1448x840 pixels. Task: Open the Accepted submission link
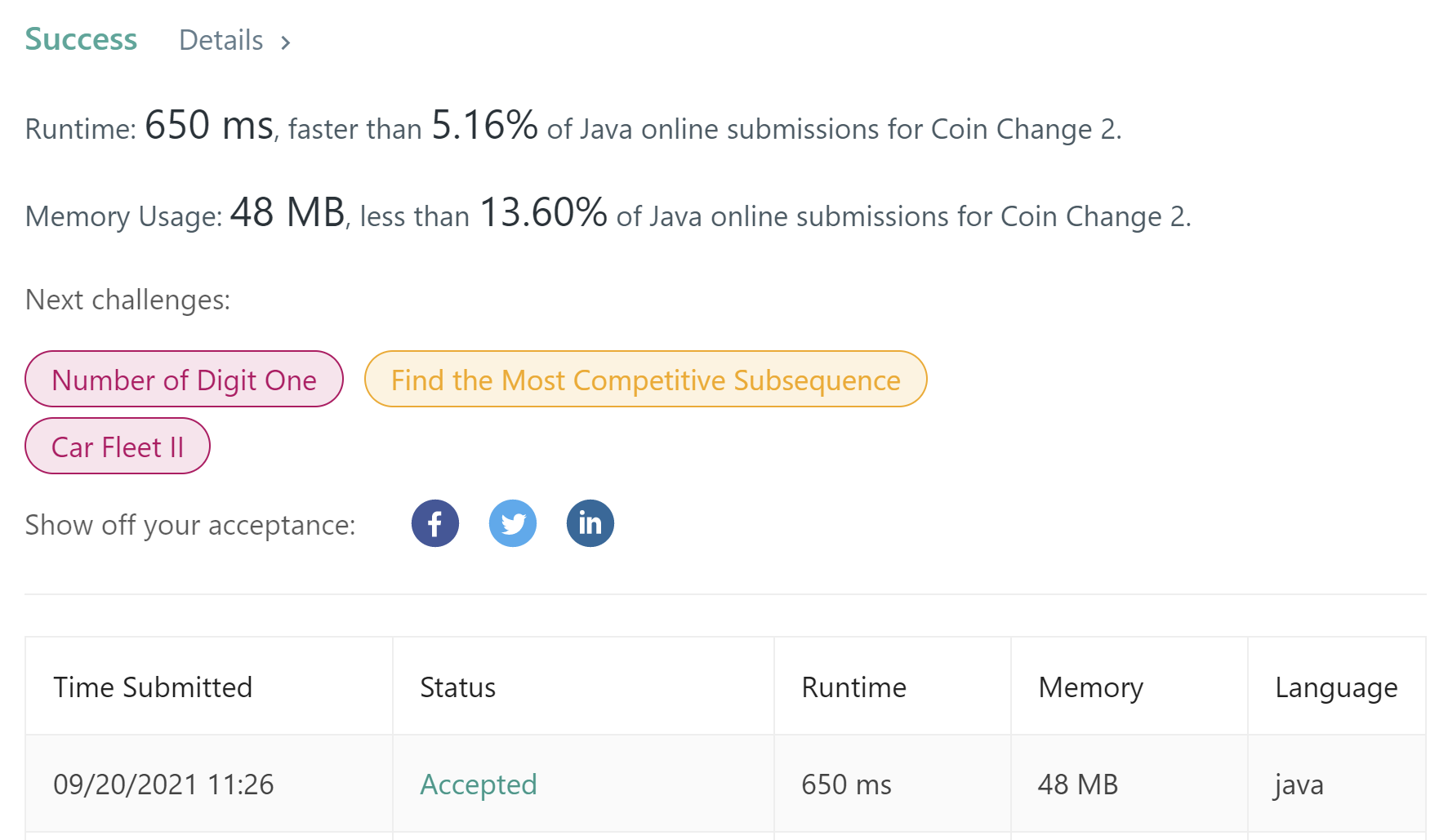click(478, 784)
